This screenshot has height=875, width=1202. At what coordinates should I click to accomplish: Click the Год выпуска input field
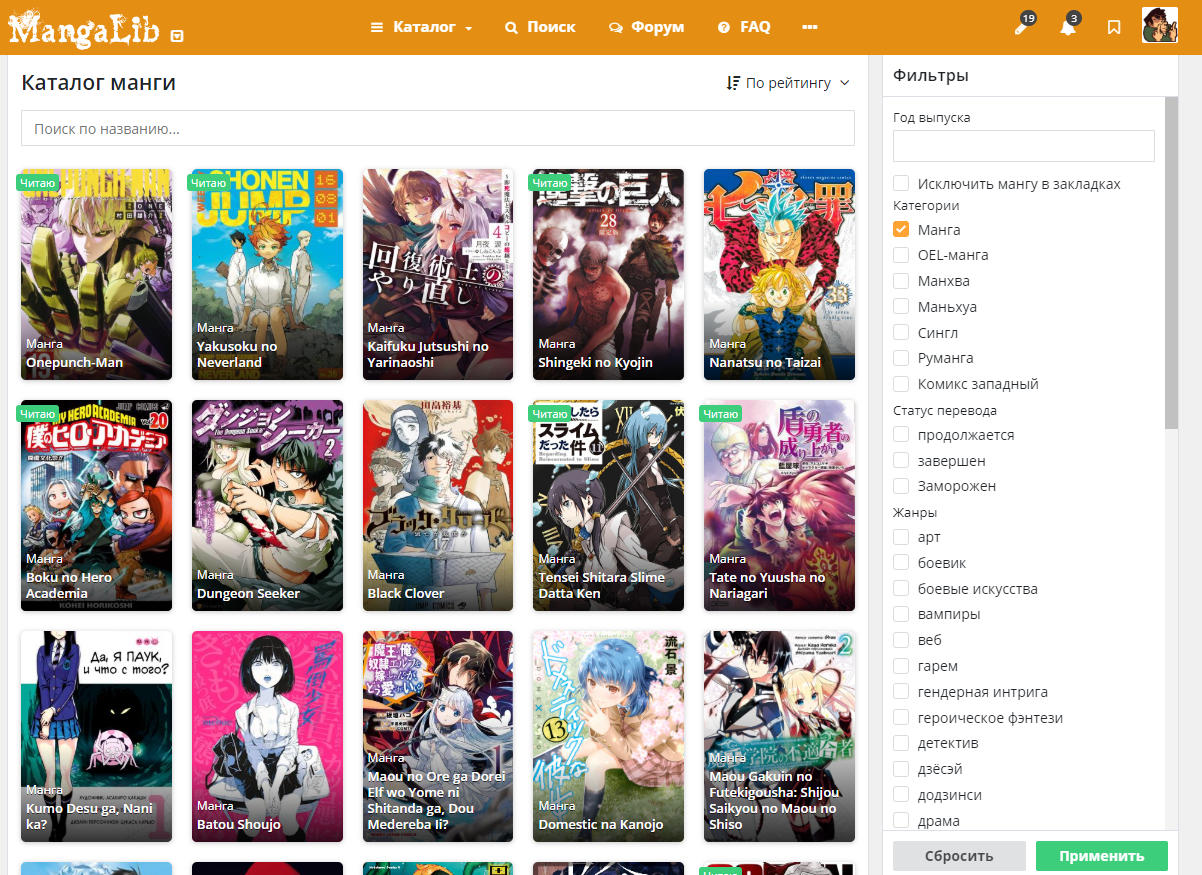[x=1024, y=146]
